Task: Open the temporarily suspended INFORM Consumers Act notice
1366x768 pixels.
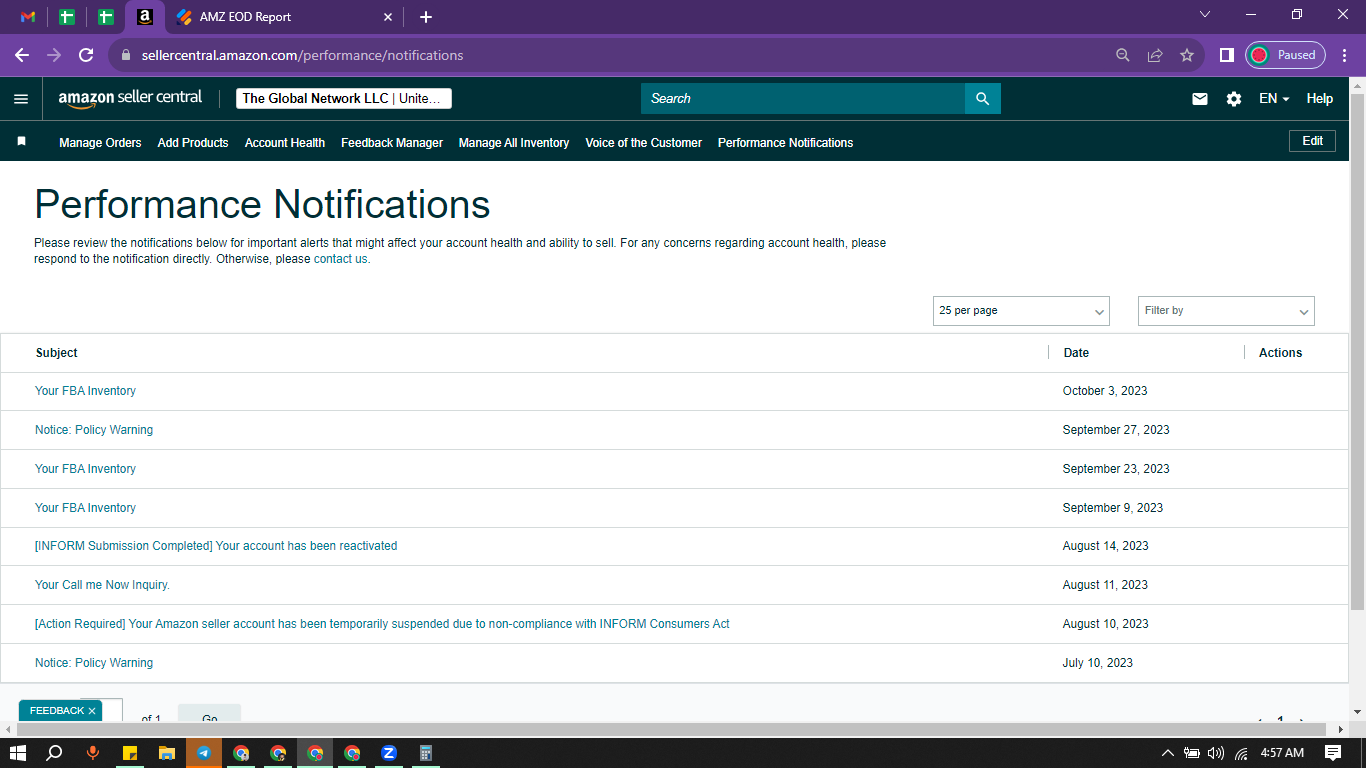Action: pyautogui.click(x=382, y=624)
